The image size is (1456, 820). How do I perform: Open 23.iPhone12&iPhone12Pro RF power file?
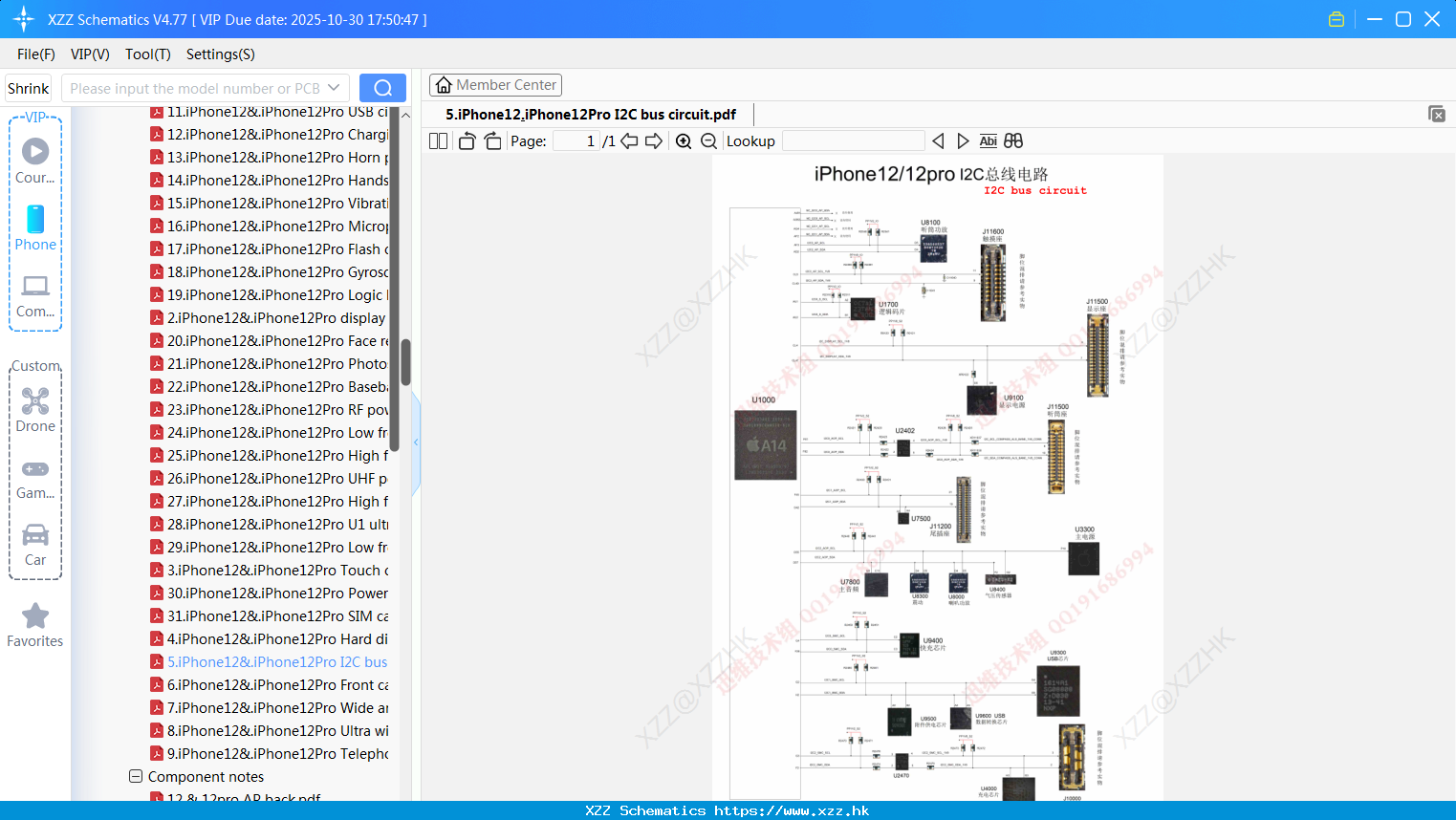click(x=270, y=410)
